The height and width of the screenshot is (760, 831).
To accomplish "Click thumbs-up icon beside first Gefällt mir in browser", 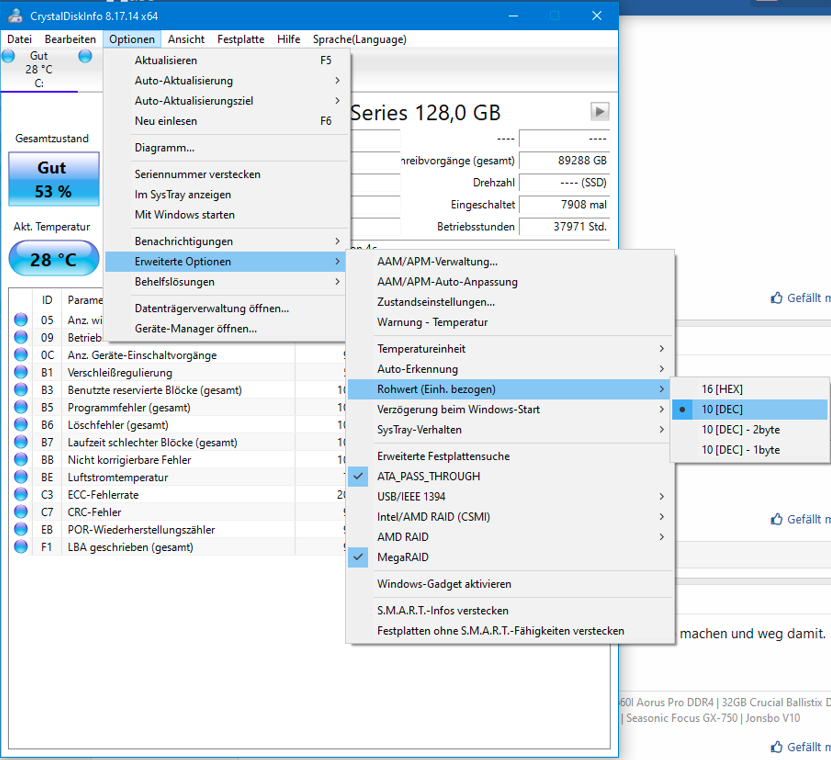I will tap(776, 298).
